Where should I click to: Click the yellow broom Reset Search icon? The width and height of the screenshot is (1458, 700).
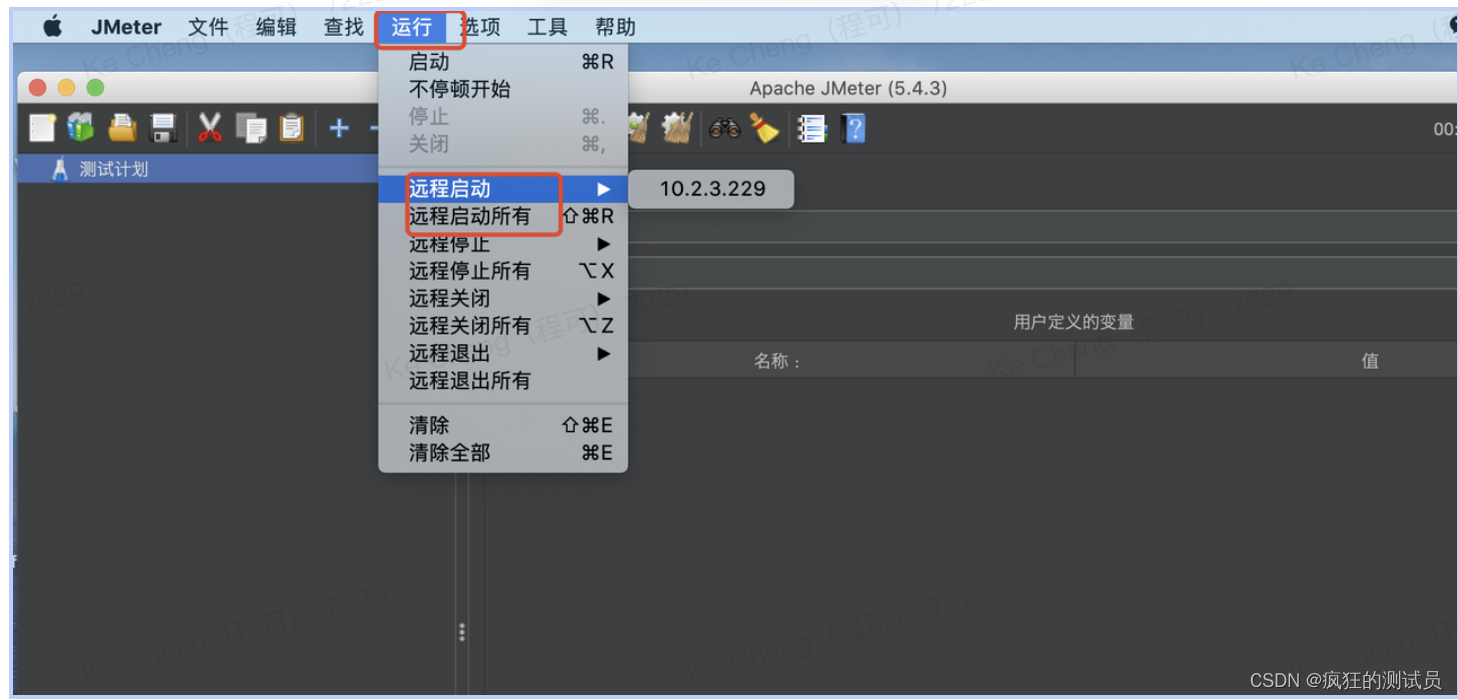click(765, 128)
